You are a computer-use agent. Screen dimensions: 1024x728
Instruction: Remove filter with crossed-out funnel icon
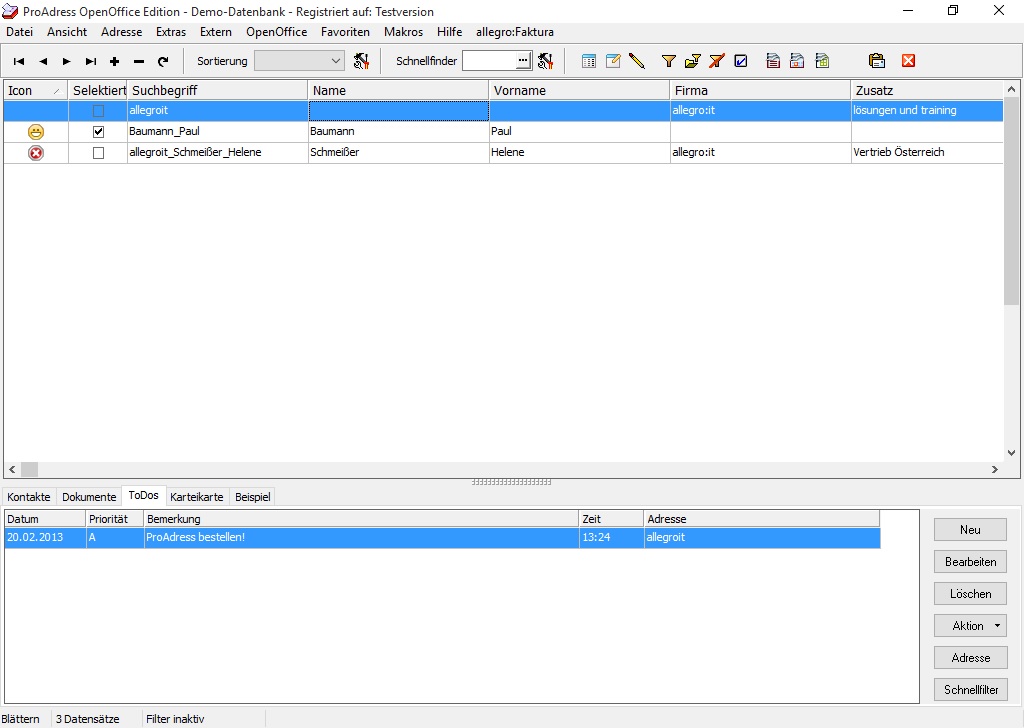[716, 61]
